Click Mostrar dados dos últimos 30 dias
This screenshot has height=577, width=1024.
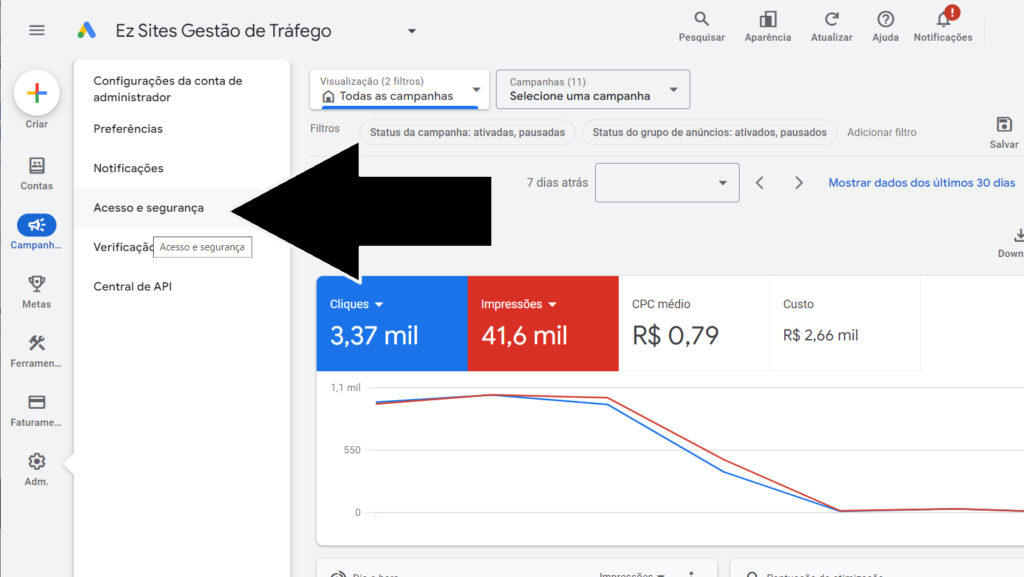tap(921, 183)
